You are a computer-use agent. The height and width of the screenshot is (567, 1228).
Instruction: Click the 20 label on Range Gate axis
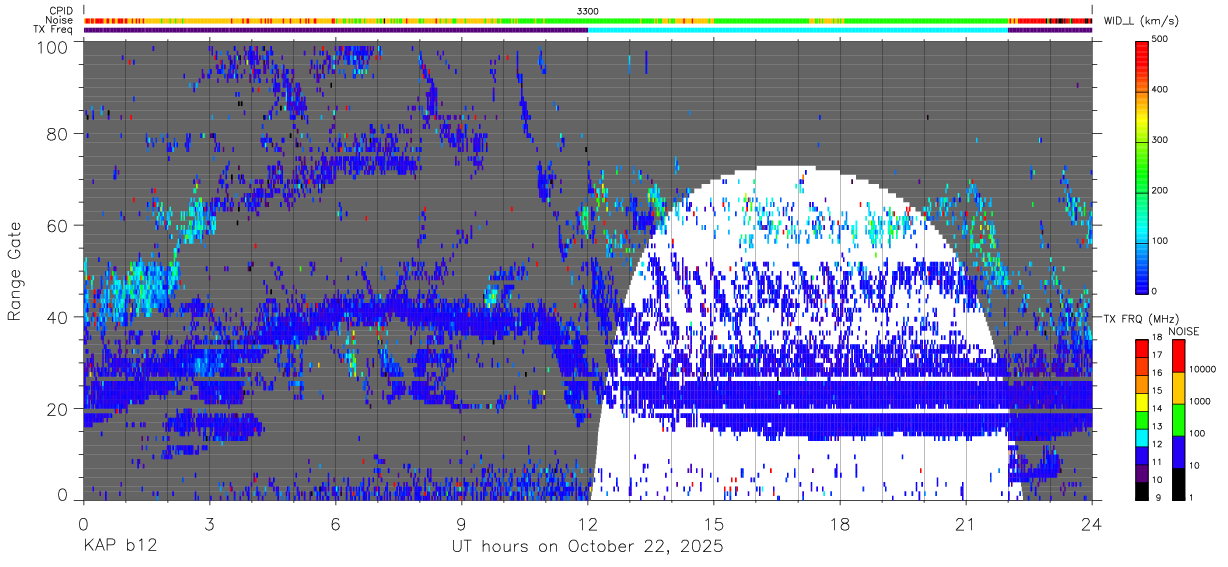click(x=58, y=408)
